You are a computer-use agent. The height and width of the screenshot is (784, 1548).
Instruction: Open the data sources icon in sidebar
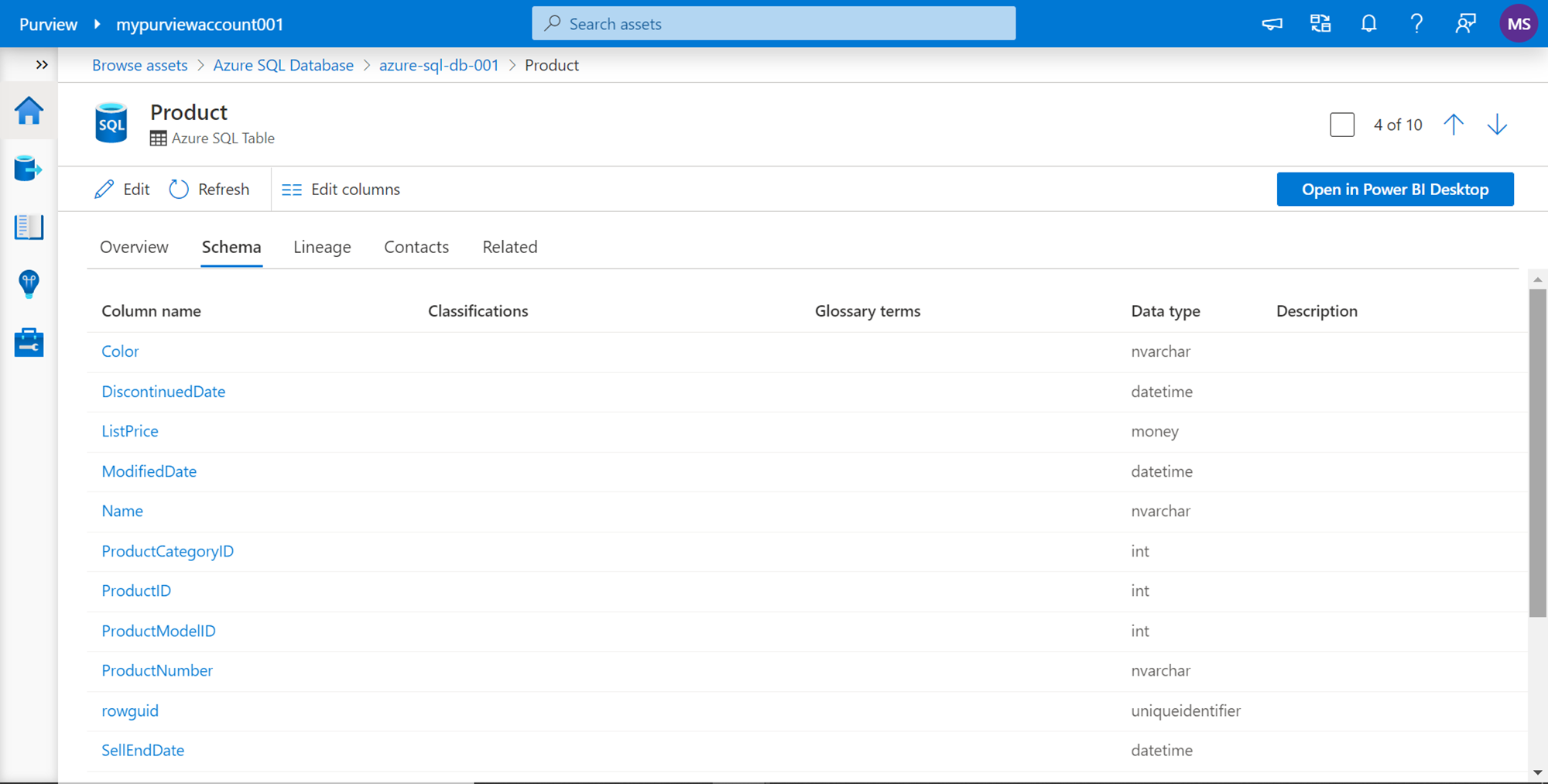click(x=29, y=168)
